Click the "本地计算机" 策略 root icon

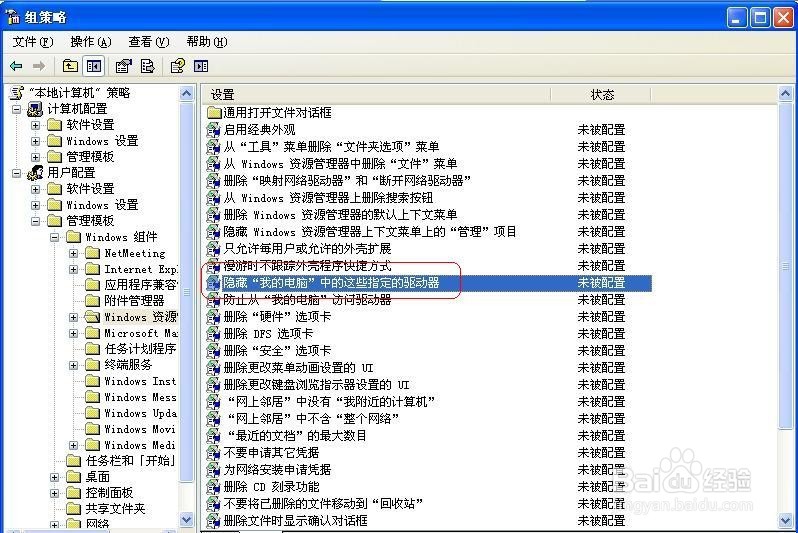point(17,93)
